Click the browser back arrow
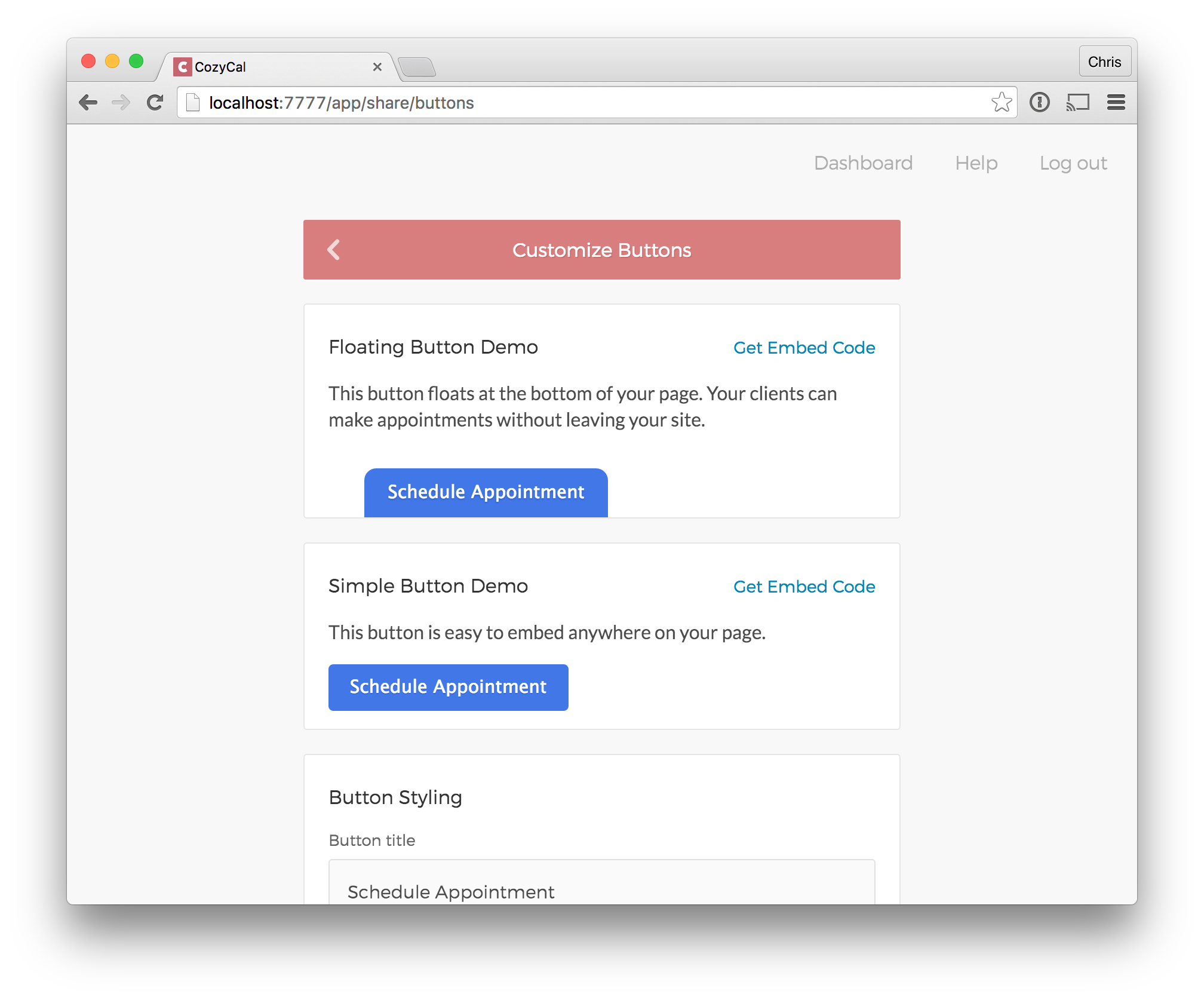1204x1000 pixels. tap(88, 103)
